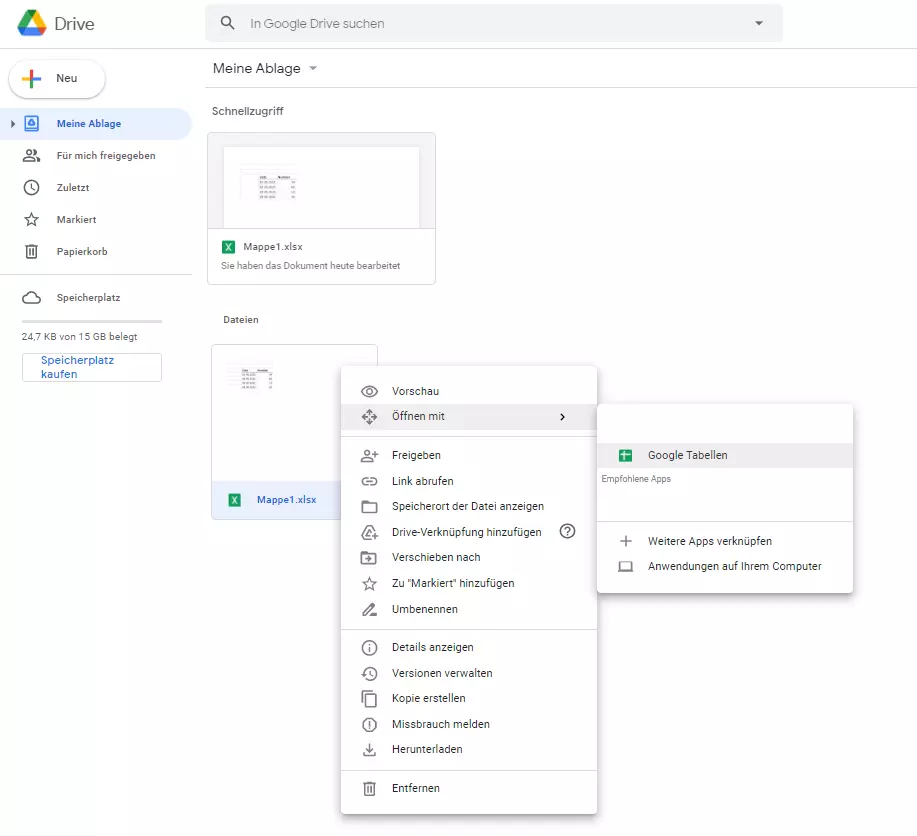Viewport: 917px width, 836px height.
Task: Expand the Meine Ablage tree in sidebar
Action: tap(12, 123)
